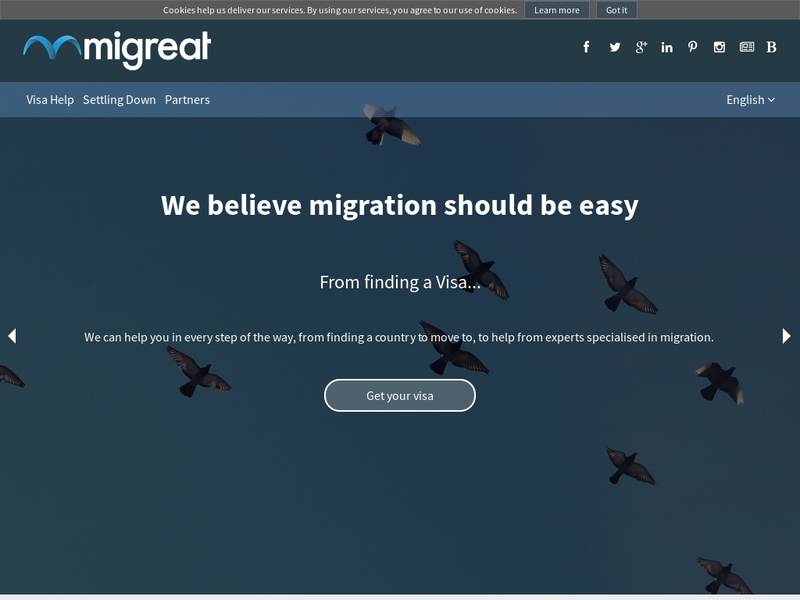Open the Twitter bird icon
Image resolution: width=800 pixels, height=600 pixels.
click(x=615, y=47)
